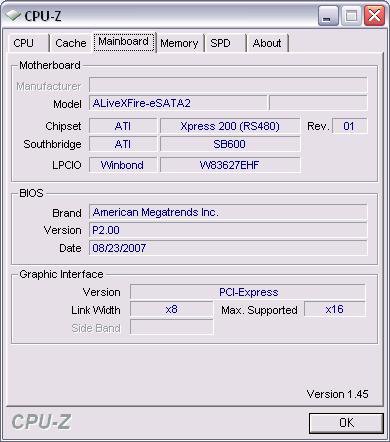Click the SB600 southbridge field
The height and width of the screenshot is (442, 390).
230,144
